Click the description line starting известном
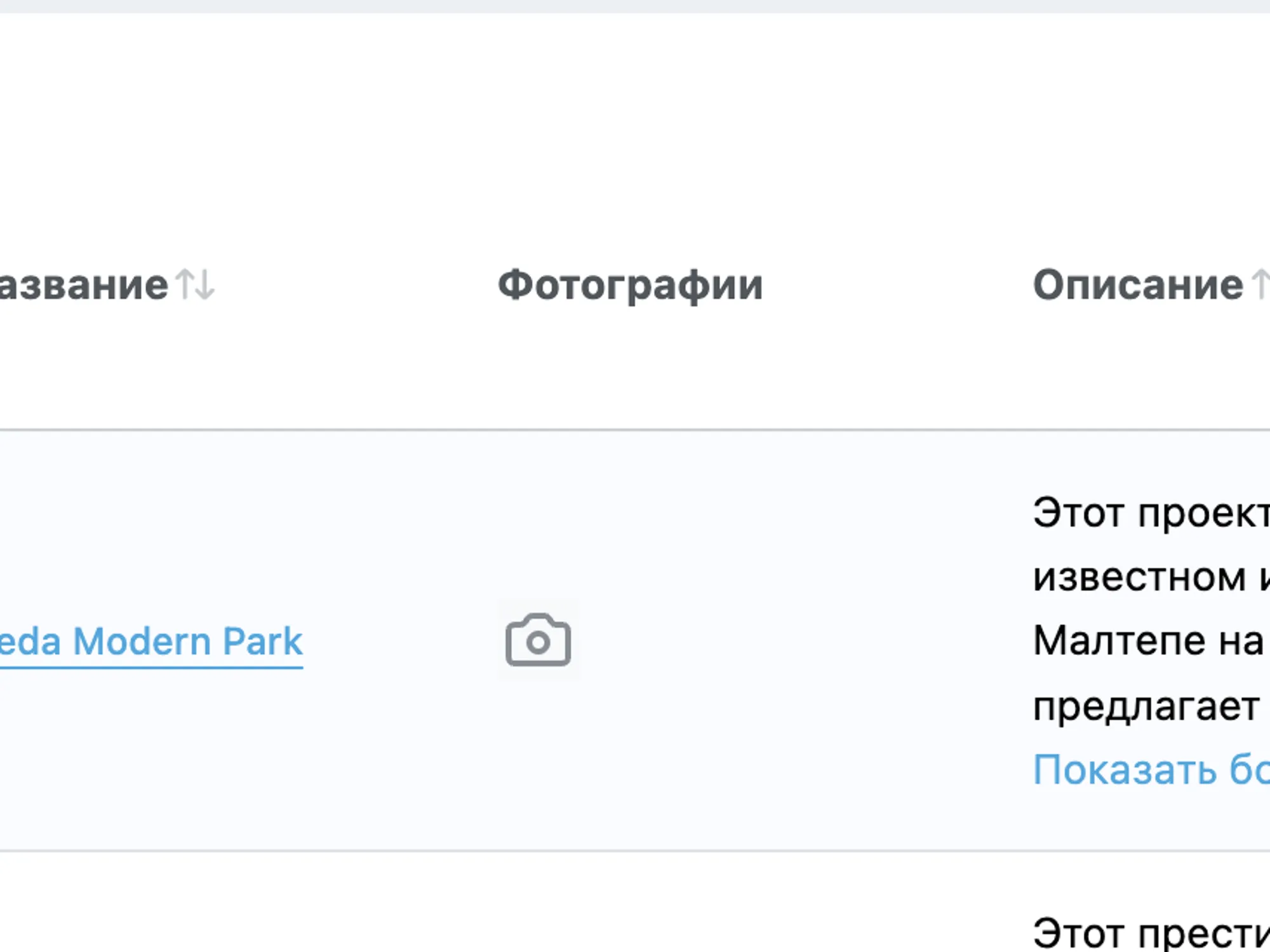 coord(1151,577)
